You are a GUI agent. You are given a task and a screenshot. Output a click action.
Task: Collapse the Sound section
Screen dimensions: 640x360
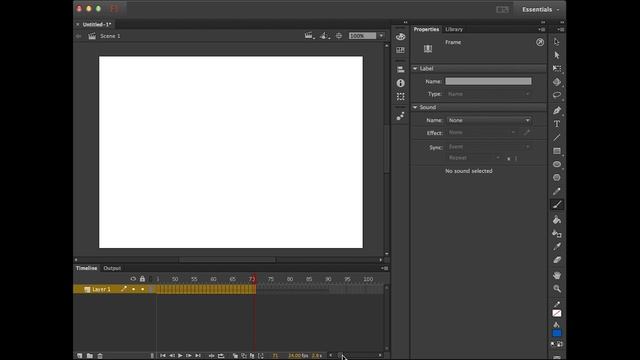[x=415, y=107]
